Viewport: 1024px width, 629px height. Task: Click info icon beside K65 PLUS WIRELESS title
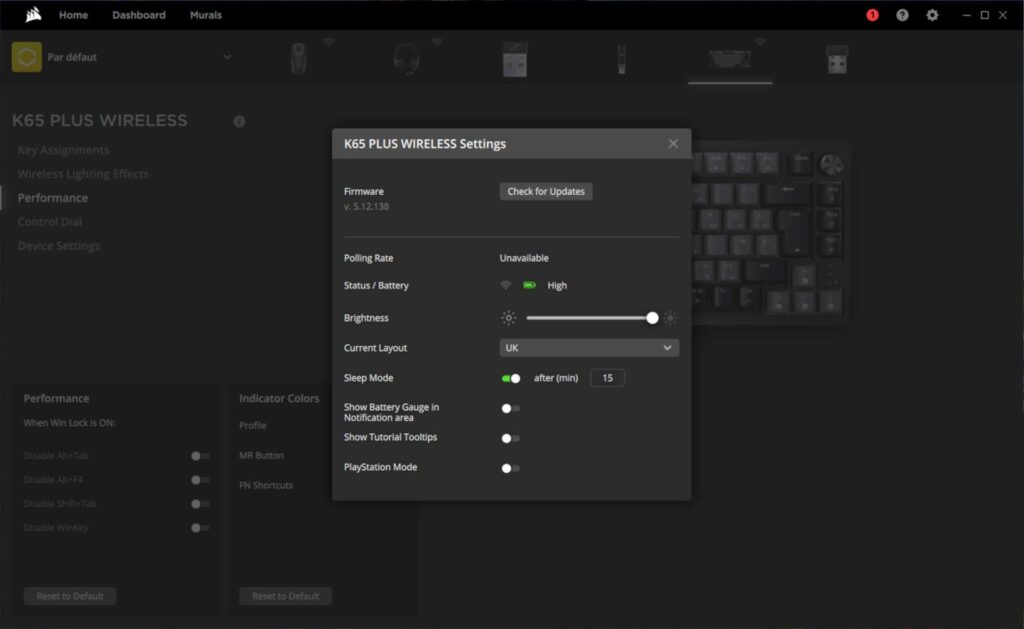239,121
